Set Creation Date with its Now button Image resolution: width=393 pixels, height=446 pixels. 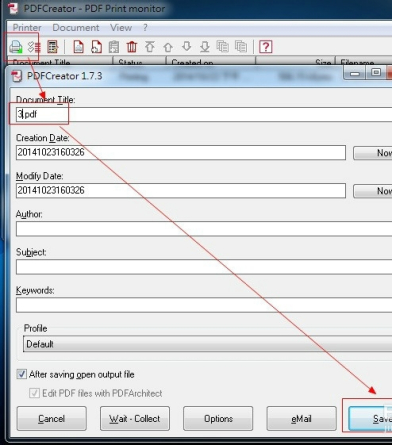click(x=373, y=153)
